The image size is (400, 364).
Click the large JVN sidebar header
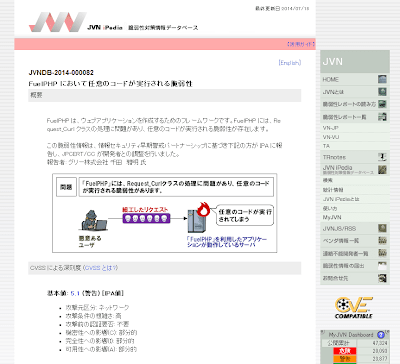[355, 62]
